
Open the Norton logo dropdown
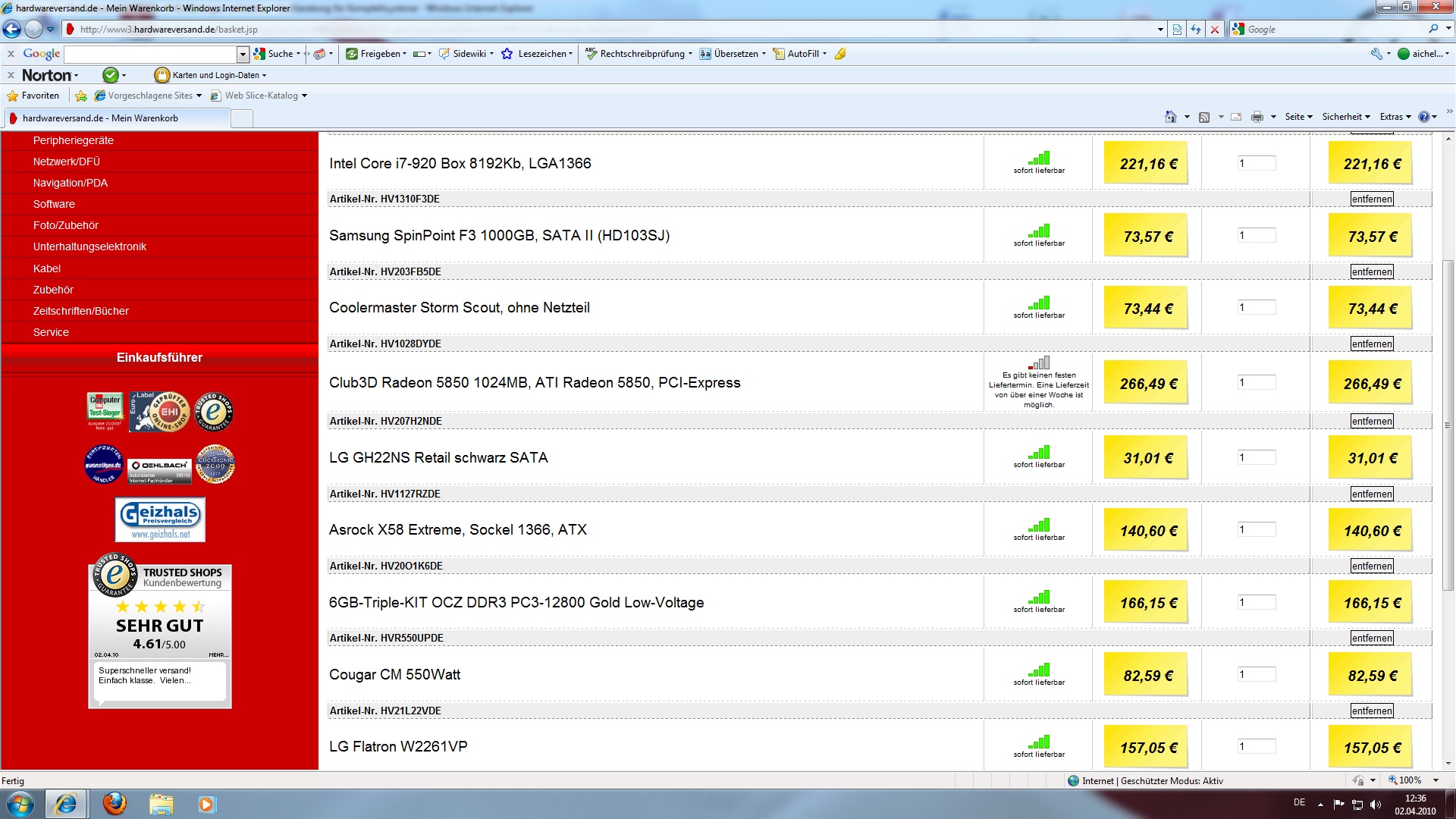pyautogui.click(x=49, y=75)
